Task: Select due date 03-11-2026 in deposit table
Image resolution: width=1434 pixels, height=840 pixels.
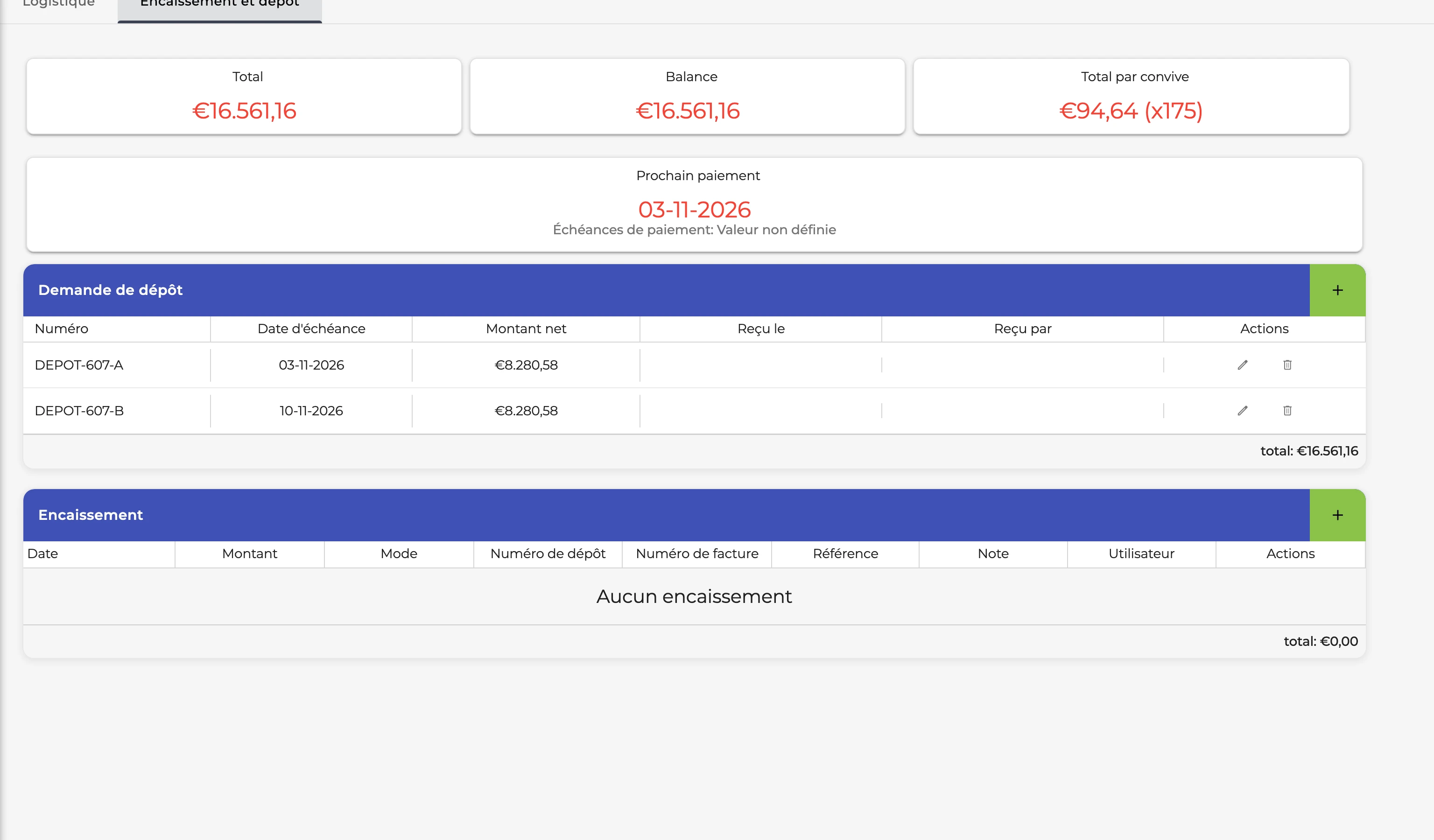Action: pos(311,365)
